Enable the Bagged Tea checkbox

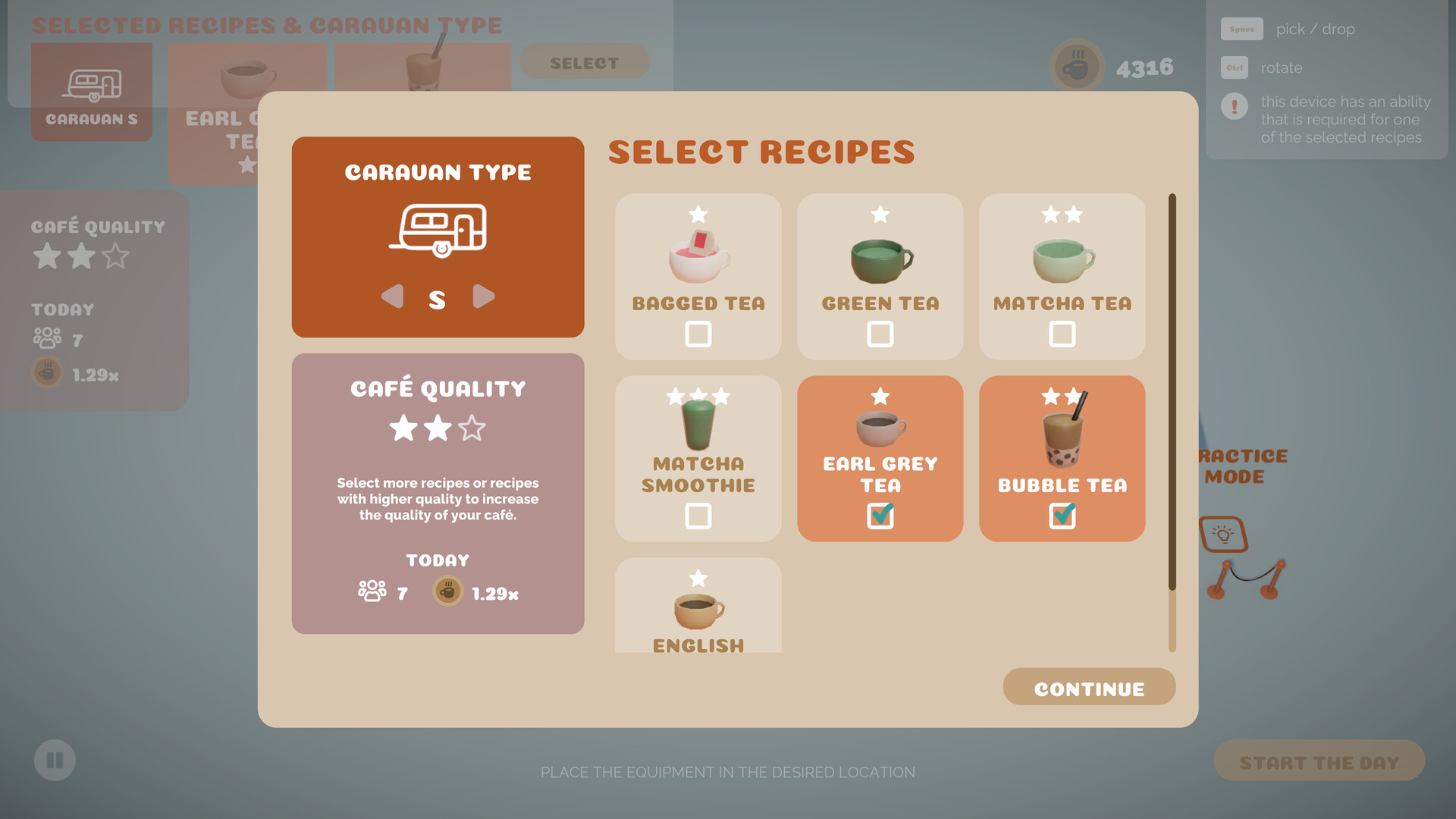click(697, 333)
